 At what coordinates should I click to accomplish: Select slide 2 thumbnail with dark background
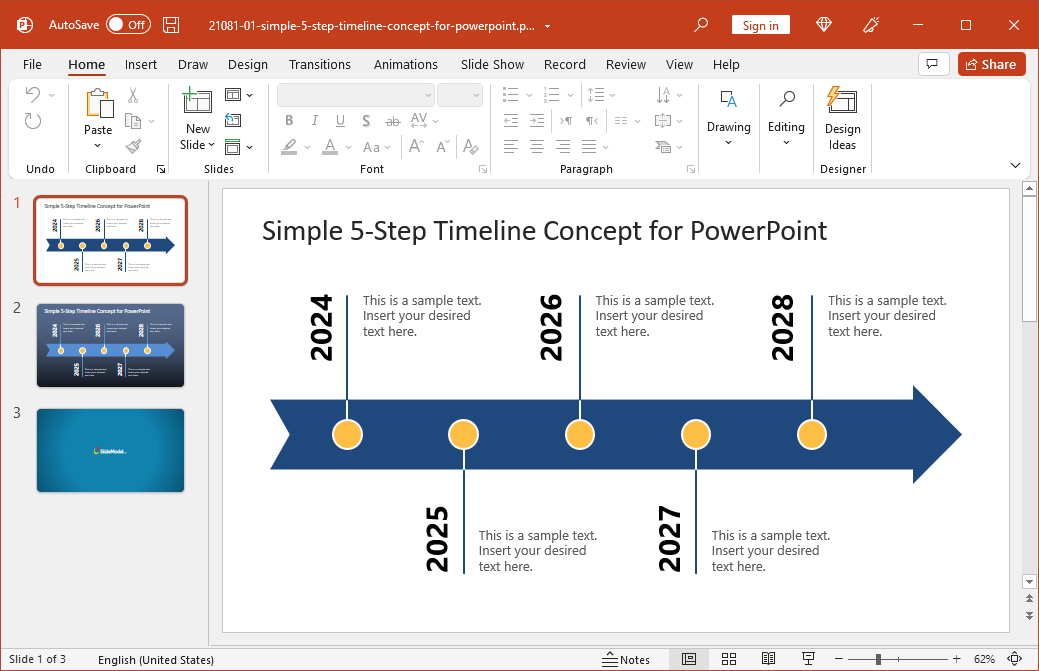point(110,345)
